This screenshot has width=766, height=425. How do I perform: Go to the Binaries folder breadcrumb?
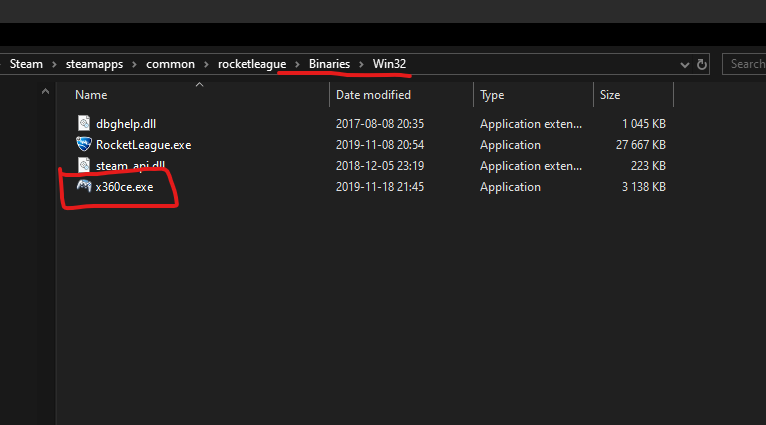(x=329, y=64)
